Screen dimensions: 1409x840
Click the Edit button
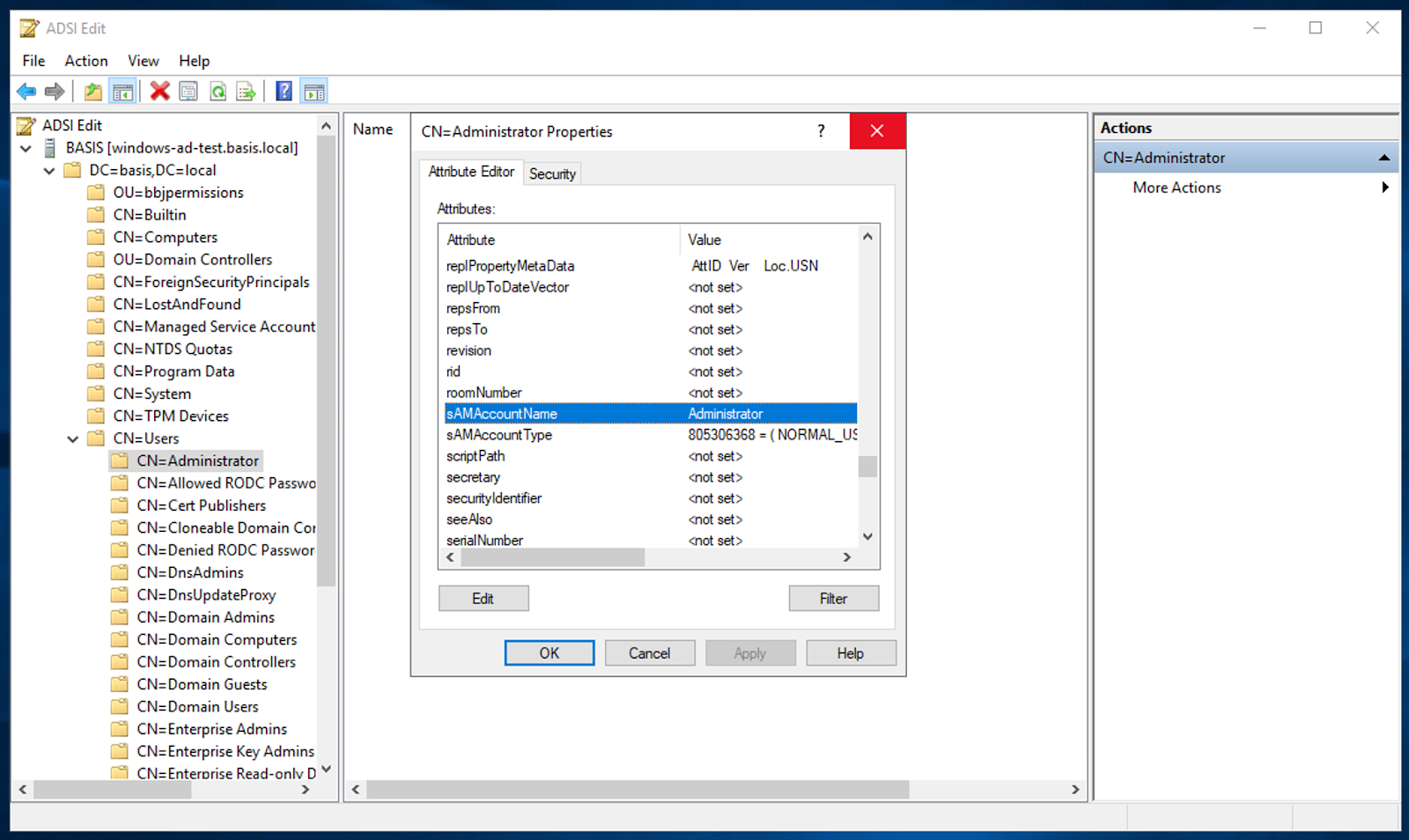pyautogui.click(x=483, y=599)
